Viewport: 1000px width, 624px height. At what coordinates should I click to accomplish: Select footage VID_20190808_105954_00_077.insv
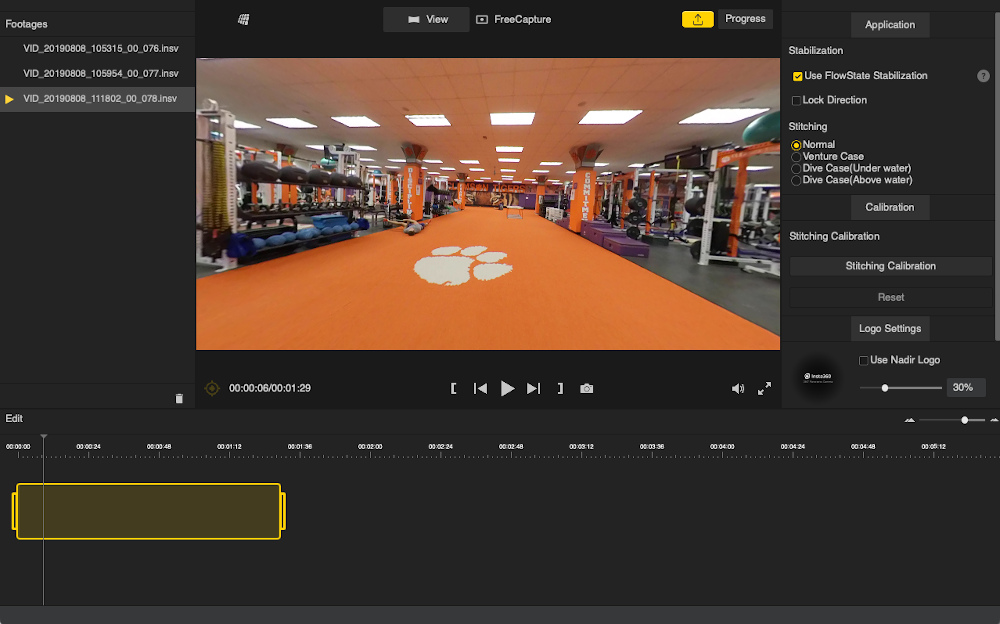click(97, 73)
